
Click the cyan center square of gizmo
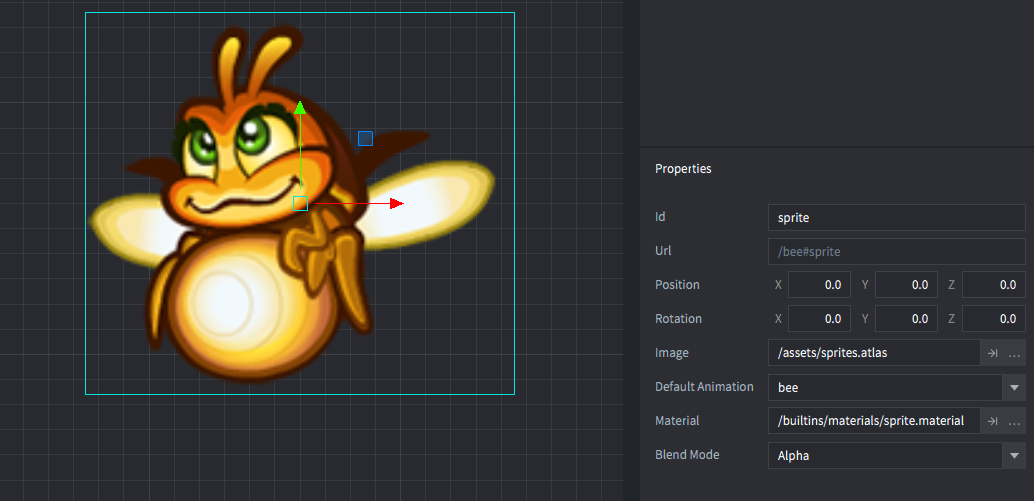click(x=301, y=204)
